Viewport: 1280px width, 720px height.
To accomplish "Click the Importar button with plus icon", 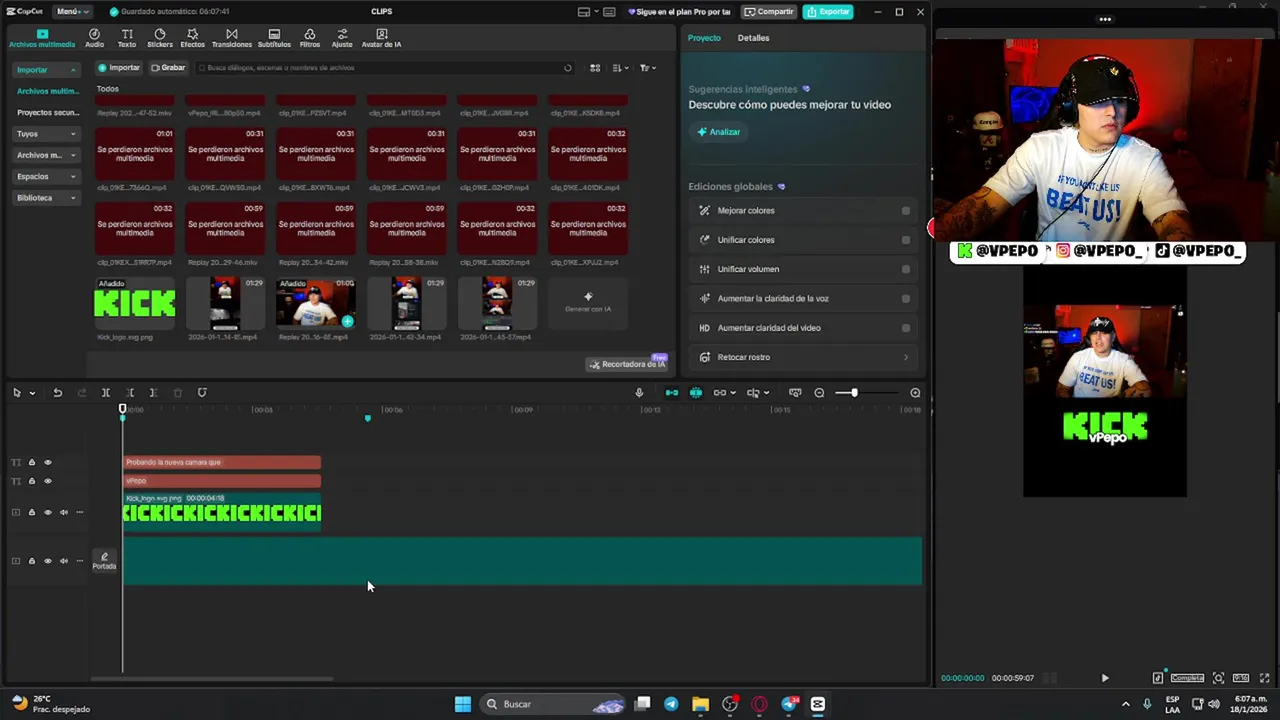I will click(119, 68).
